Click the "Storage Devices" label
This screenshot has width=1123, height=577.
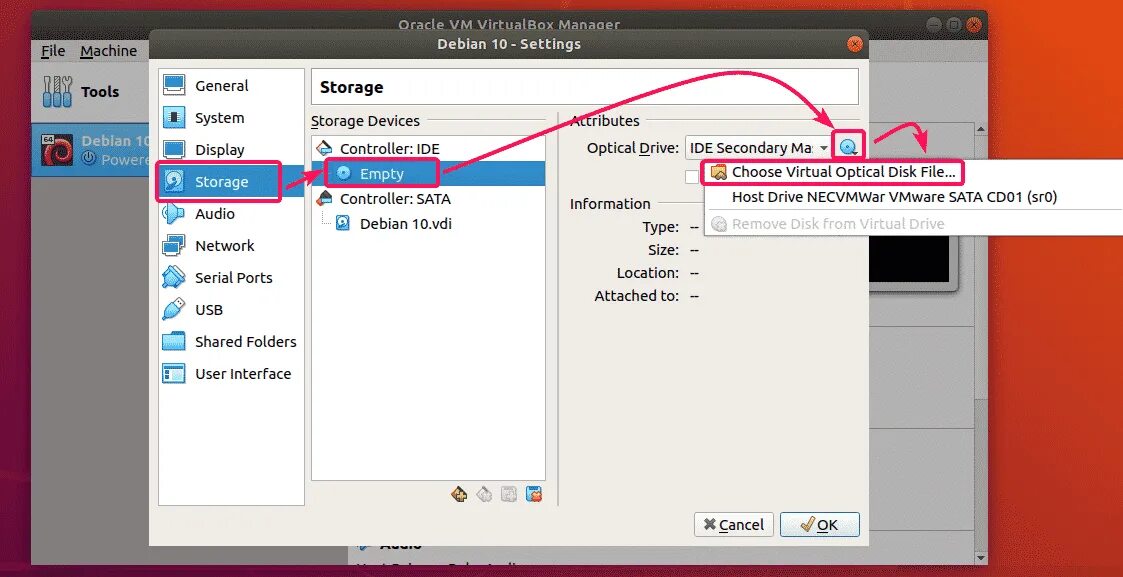[365, 121]
